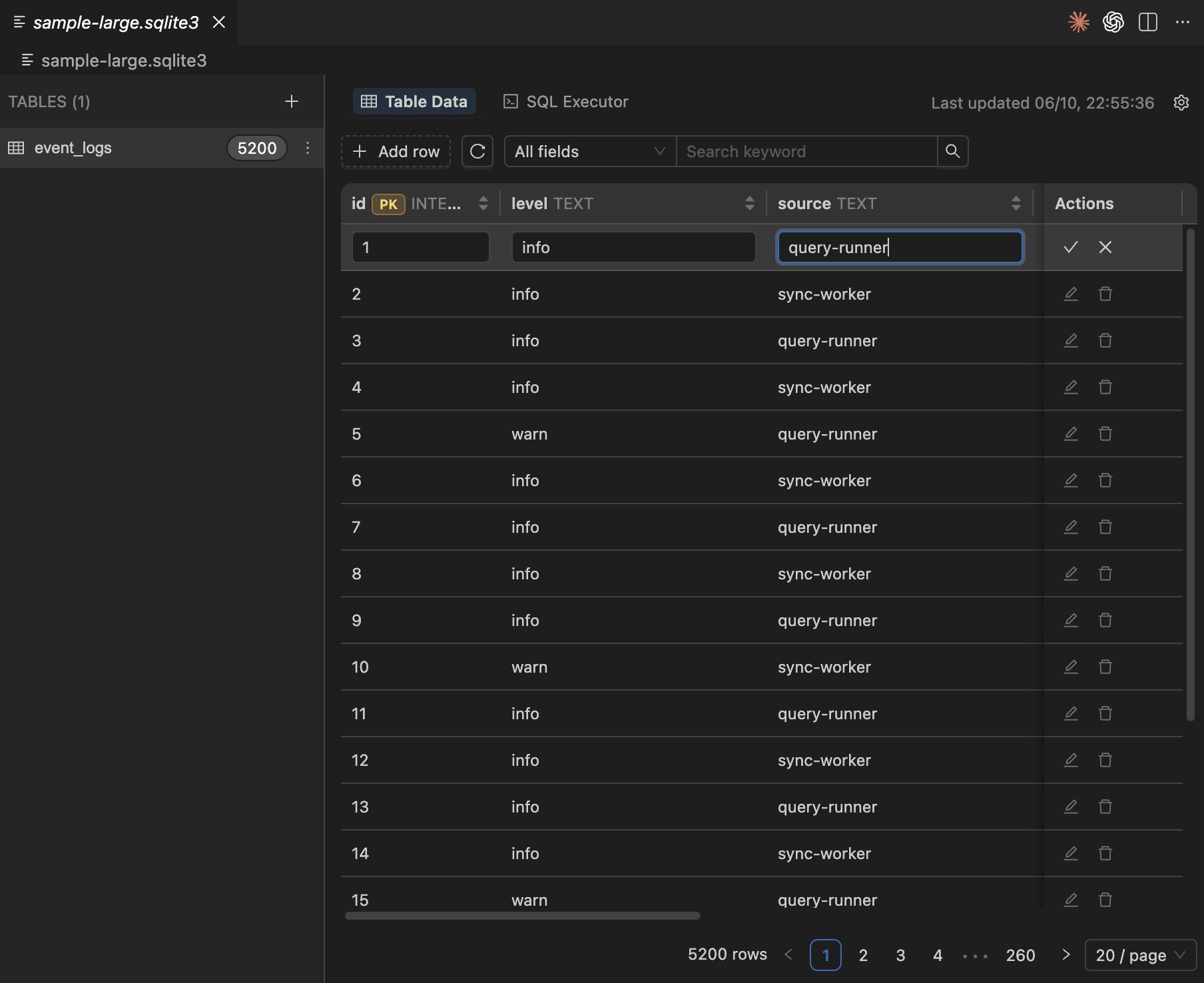Edit row 3 with pencil icon
The image size is (1204, 983).
pyautogui.click(x=1071, y=340)
